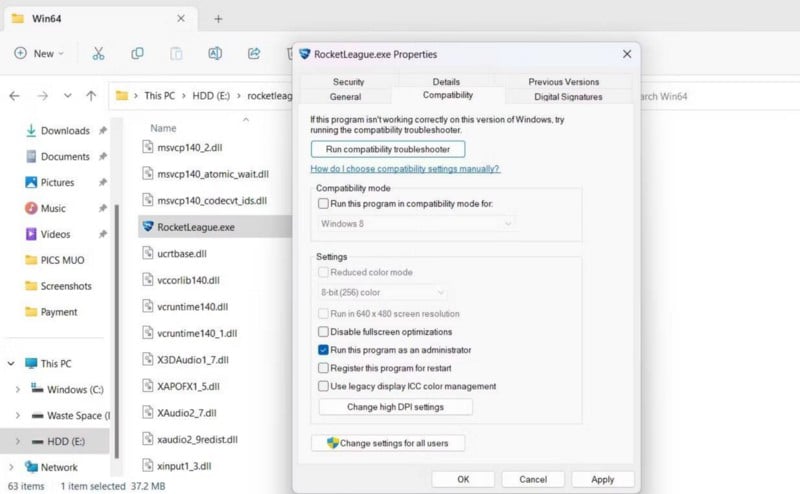Open the Music folder in sidebar
This screenshot has width=800, height=494.
pyautogui.click(x=53, y=208)
